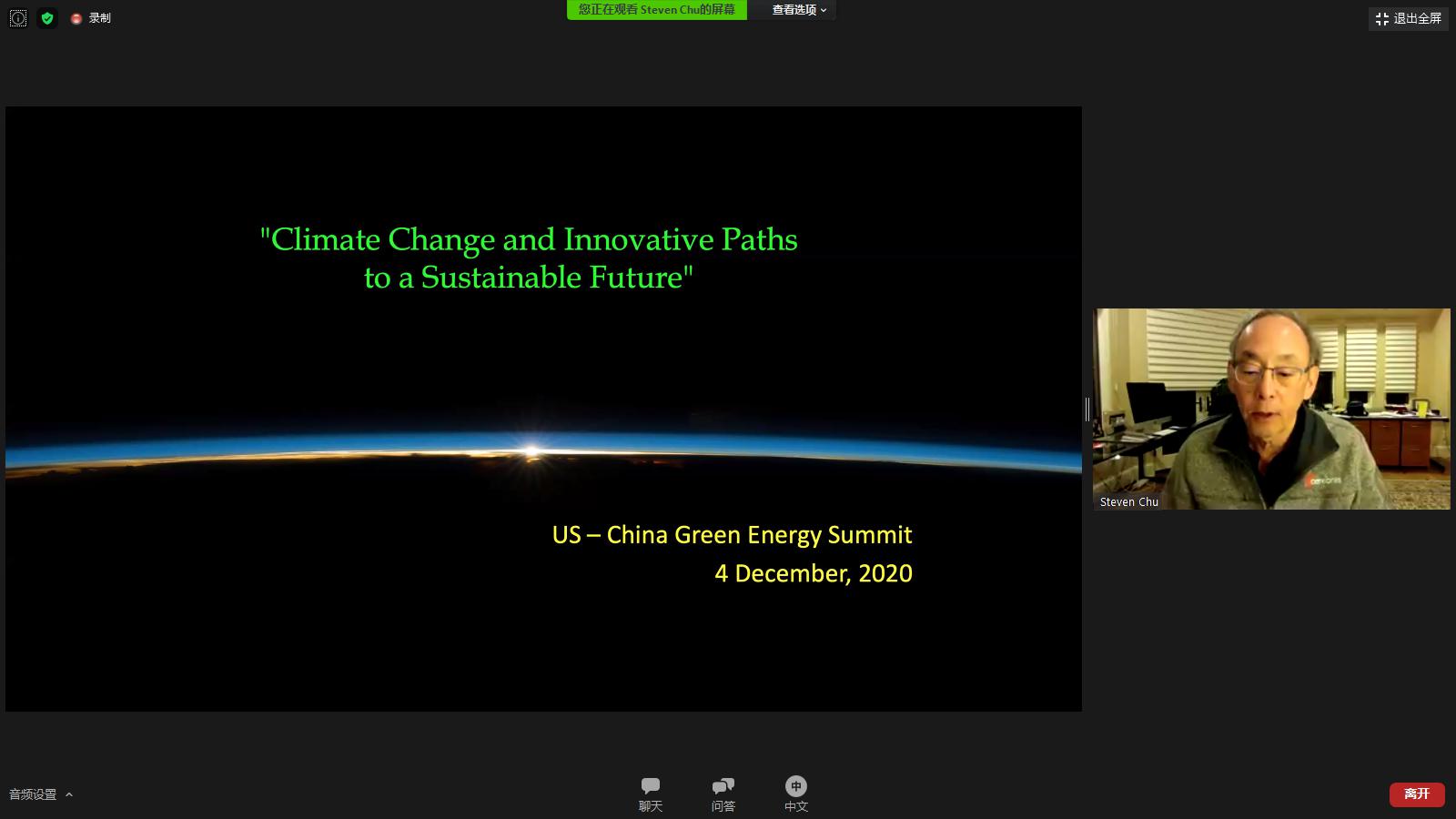Screen dimensions: 1456x819
Task: Grab the divider handle beside the video panel
Action: point(1087,409)
